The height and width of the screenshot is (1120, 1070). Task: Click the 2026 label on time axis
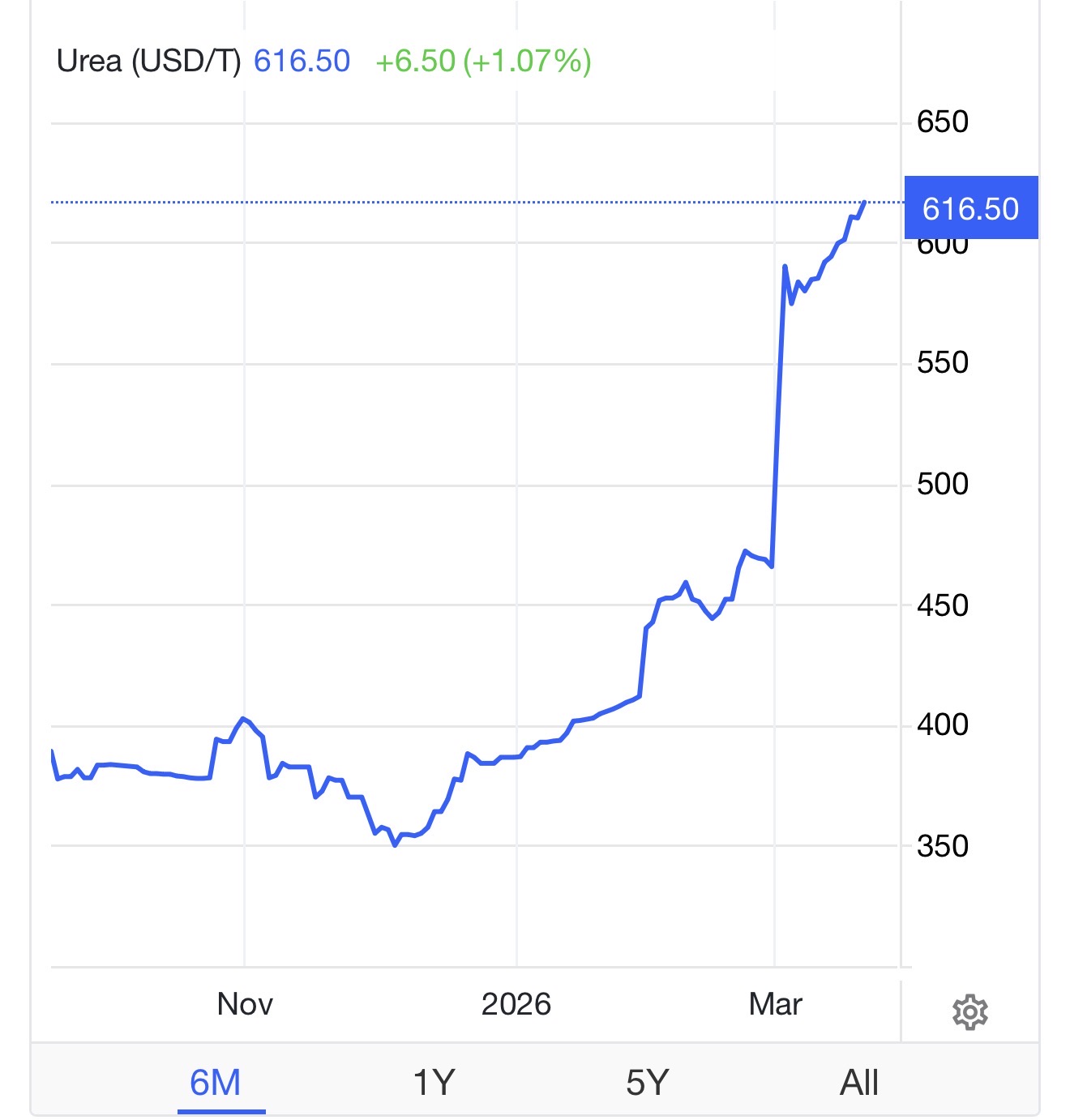coord(516,1004)
